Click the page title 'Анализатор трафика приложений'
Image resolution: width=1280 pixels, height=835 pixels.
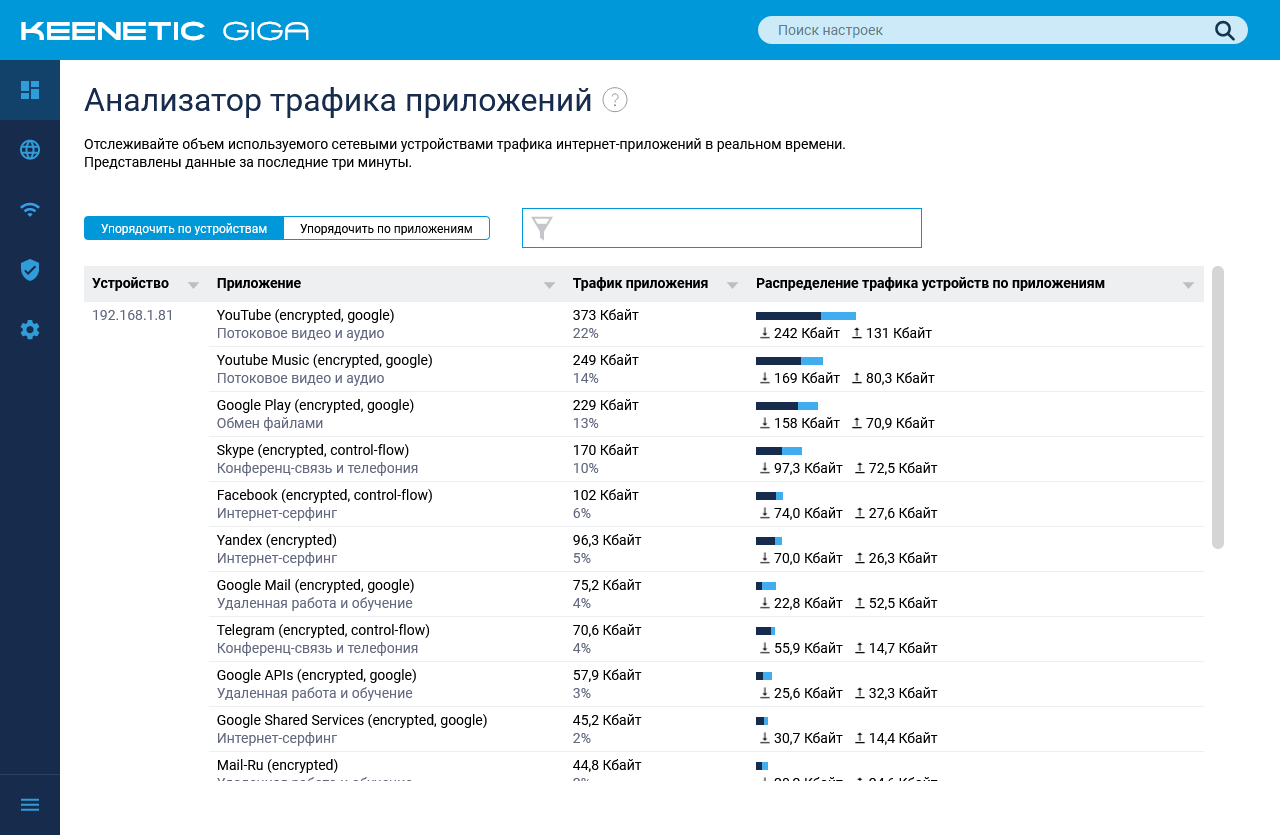click(x=338, y=101)
